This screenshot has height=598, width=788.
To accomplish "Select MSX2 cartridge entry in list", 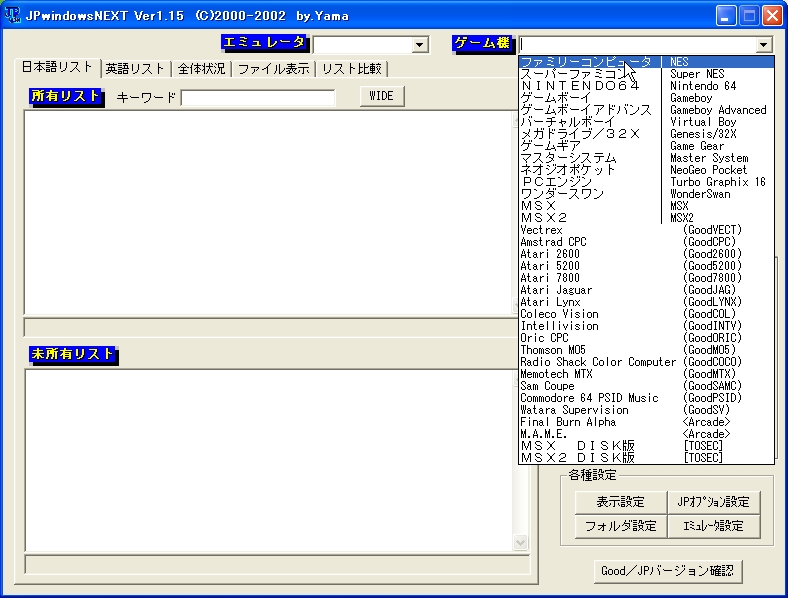I will 646,218.
